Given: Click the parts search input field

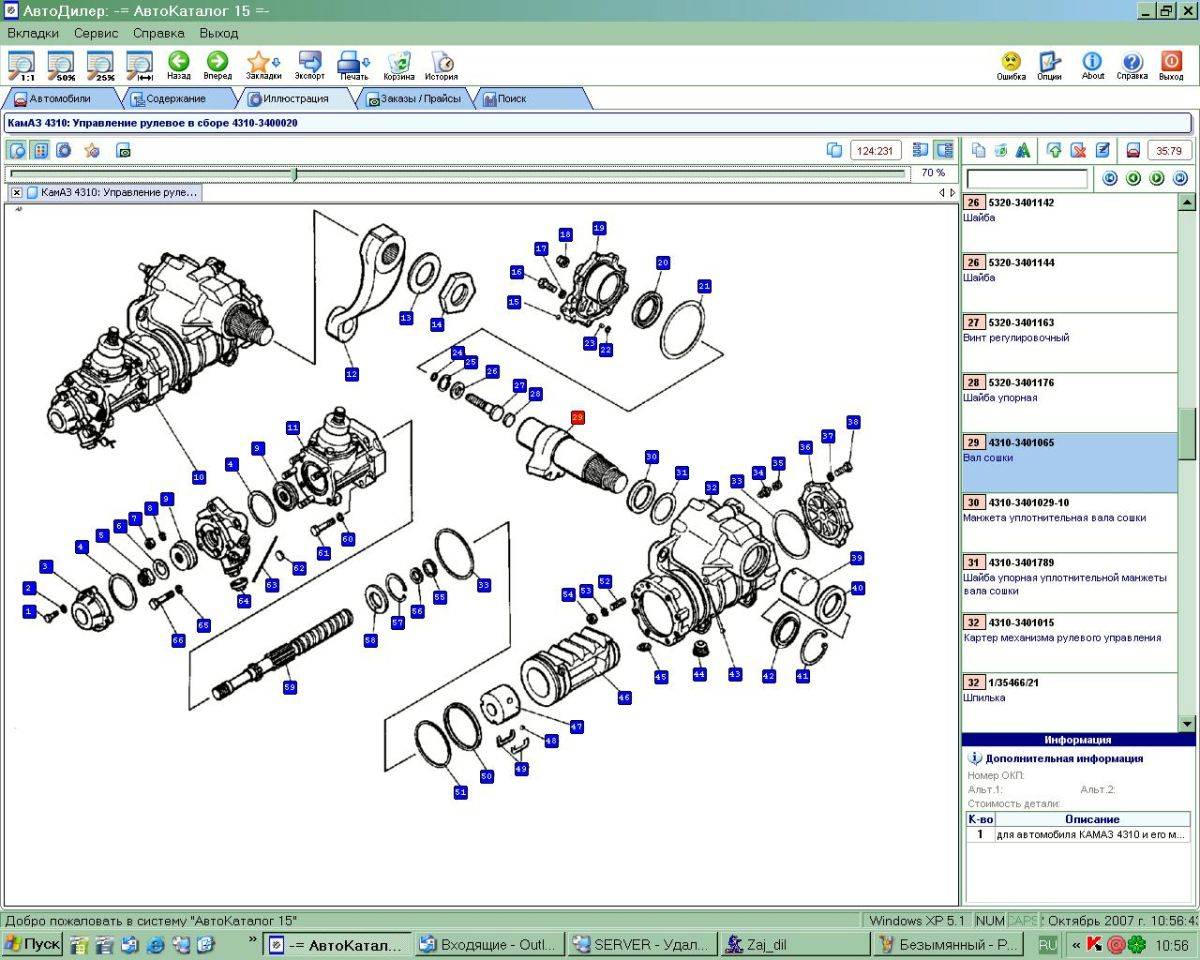Looking at the screenshot, I should pyautogui.click(x=1027, y=178).
